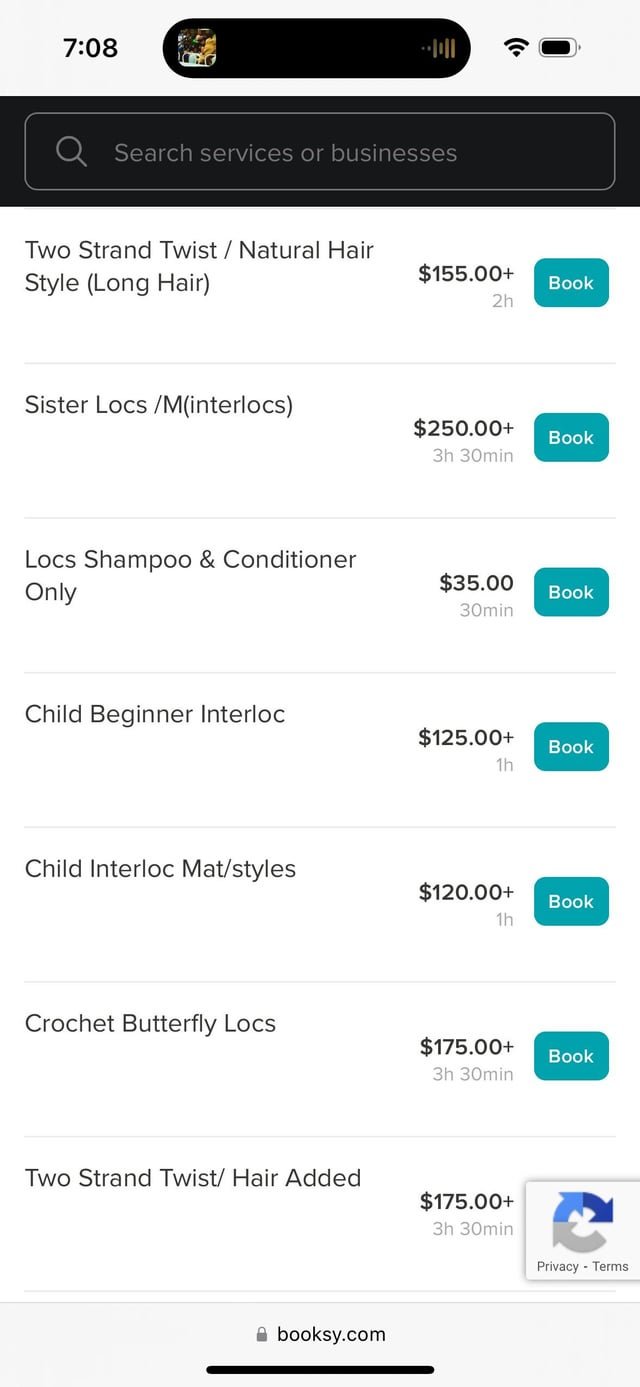
Task: Book the Sister Locs /M(interlocs) service
Action: point(571,437)
